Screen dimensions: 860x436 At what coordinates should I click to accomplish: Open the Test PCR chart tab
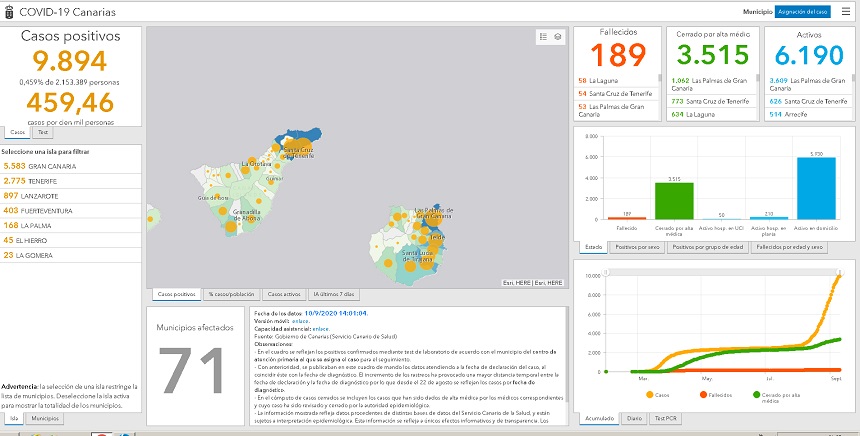[667, 418]
